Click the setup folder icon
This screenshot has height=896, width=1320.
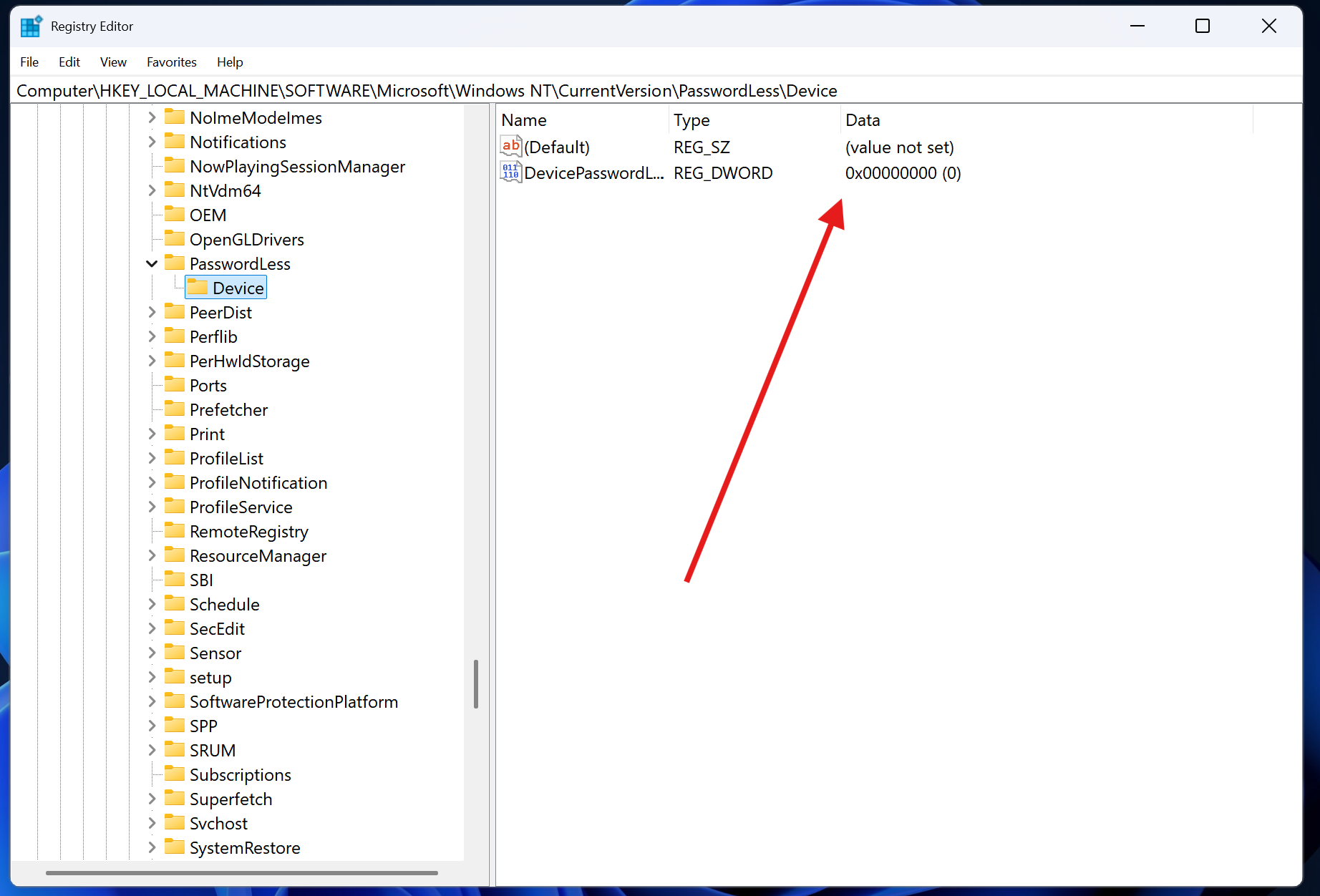click(x=175, y=677)
